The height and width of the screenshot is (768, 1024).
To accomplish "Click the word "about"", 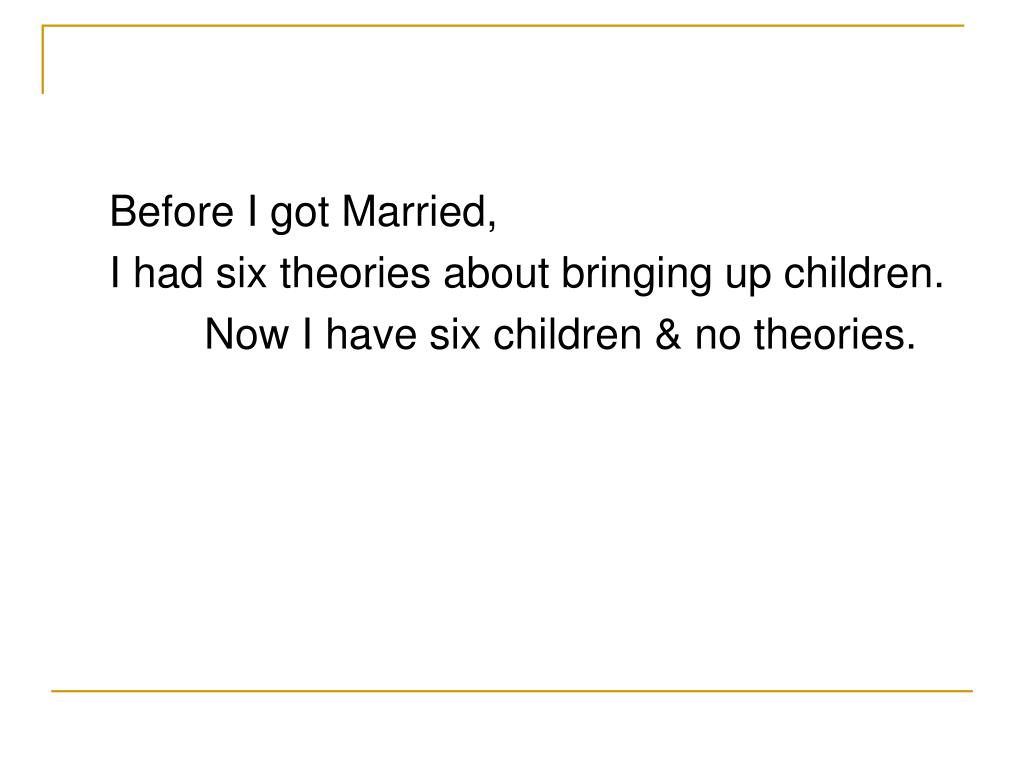I will click(x=496, y=272).
